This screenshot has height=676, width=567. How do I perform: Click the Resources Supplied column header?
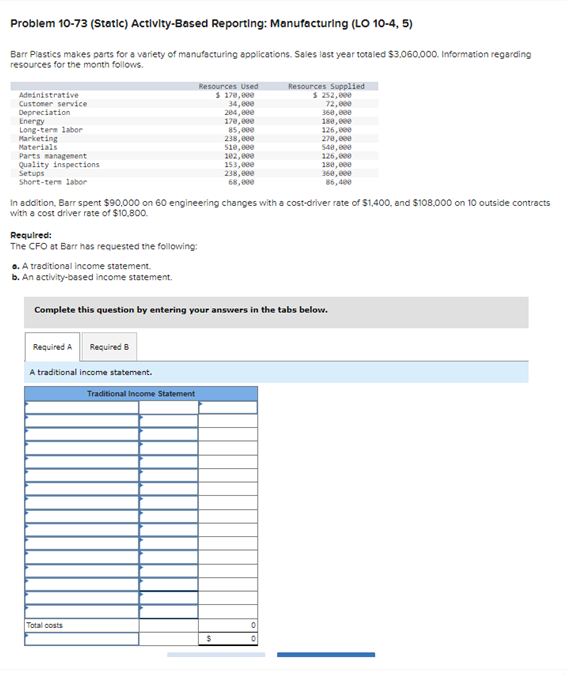[x=326, y=86]
